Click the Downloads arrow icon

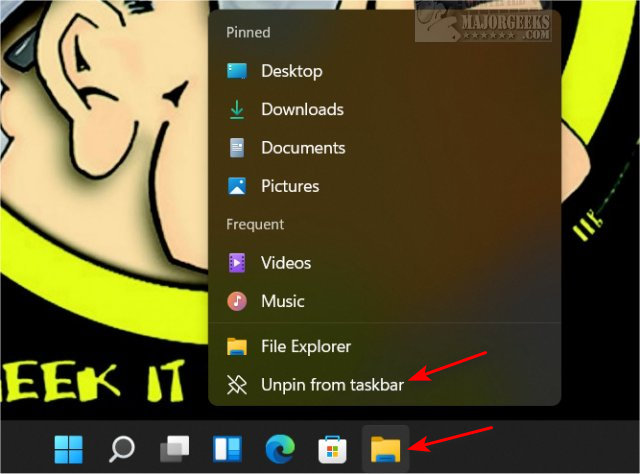click(237, 109)
